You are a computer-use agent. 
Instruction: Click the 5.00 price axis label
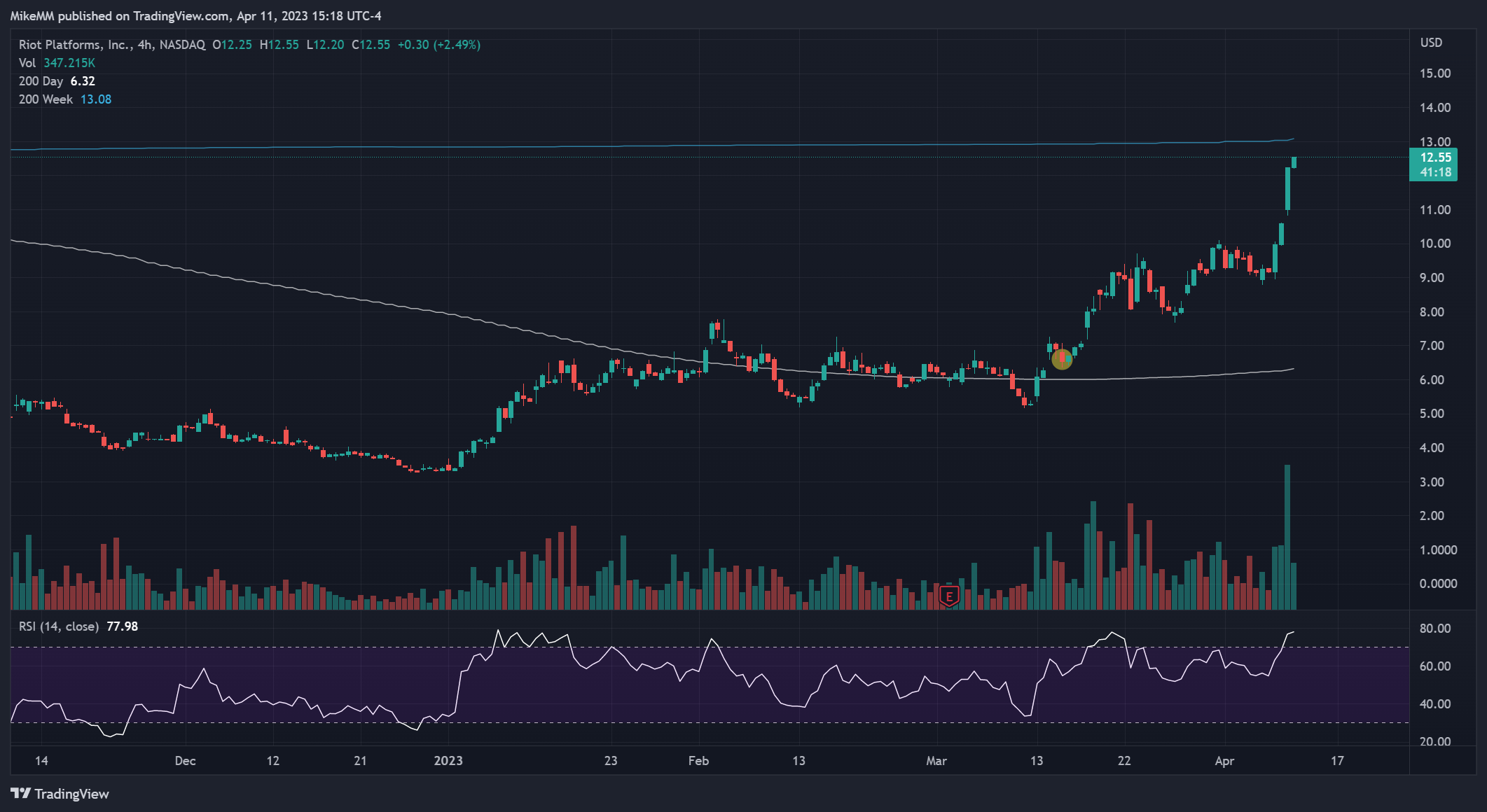coord(1432,414)
